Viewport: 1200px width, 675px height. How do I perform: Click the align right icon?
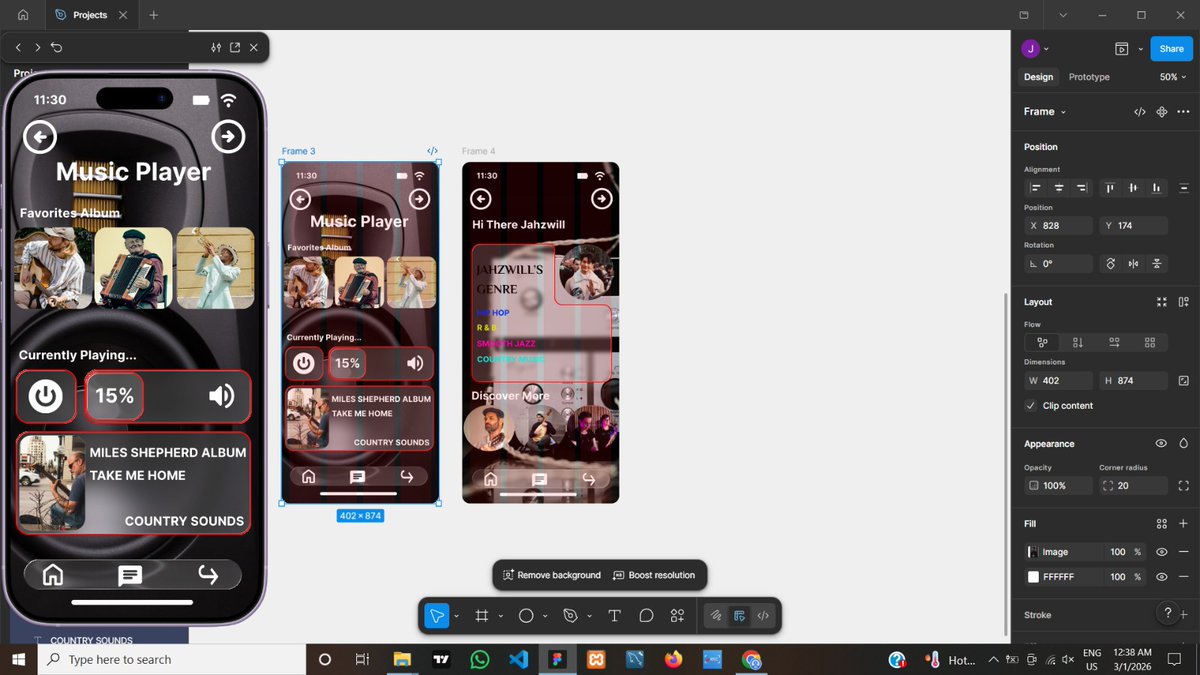coord(1082,188)
